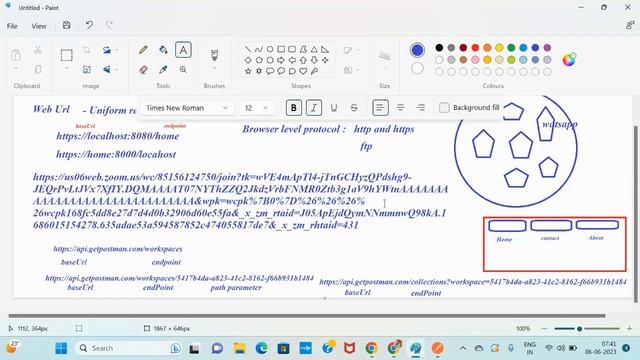The height and width of the screenshot is (360, 640).
Task: Select the Text tool
Action: coord(183,50)
